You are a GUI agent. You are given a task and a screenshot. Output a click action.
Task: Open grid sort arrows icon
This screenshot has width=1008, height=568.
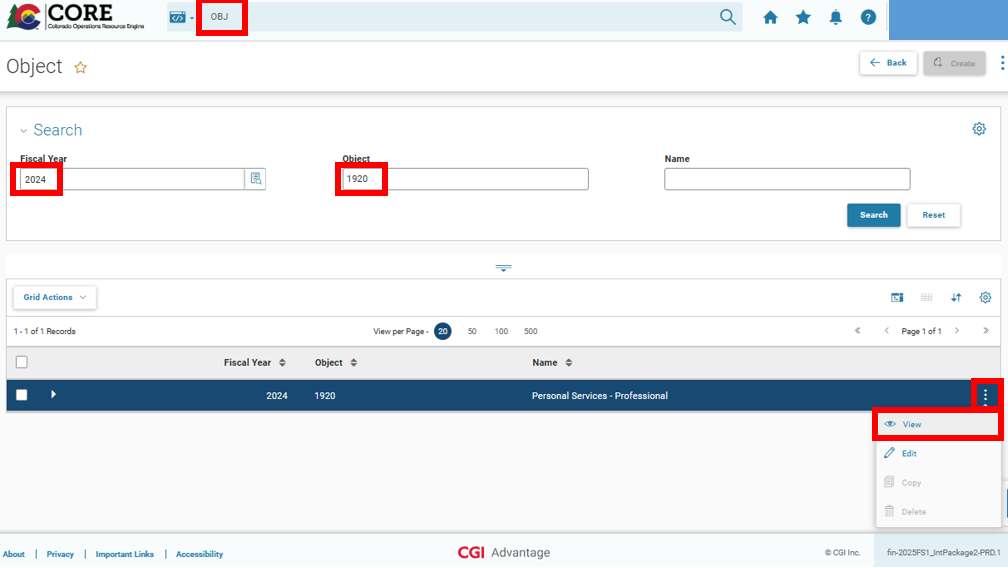(x=956, y=297)
